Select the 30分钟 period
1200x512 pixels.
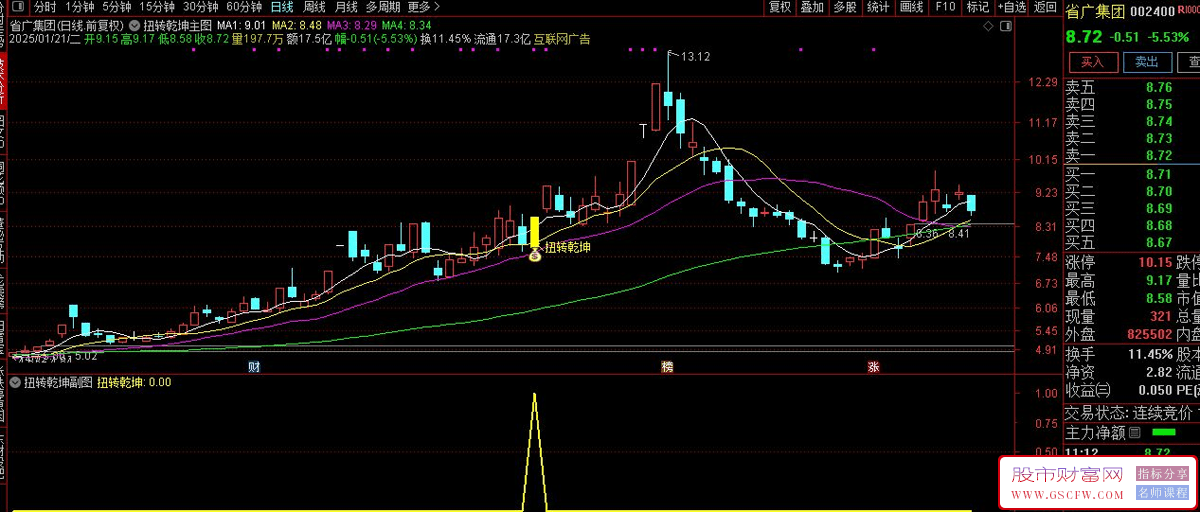click(200, 7)
